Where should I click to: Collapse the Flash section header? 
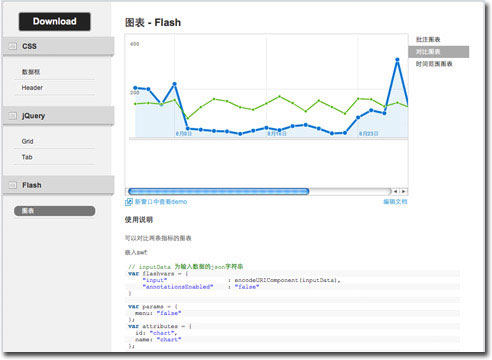click(x=58, y=185)
